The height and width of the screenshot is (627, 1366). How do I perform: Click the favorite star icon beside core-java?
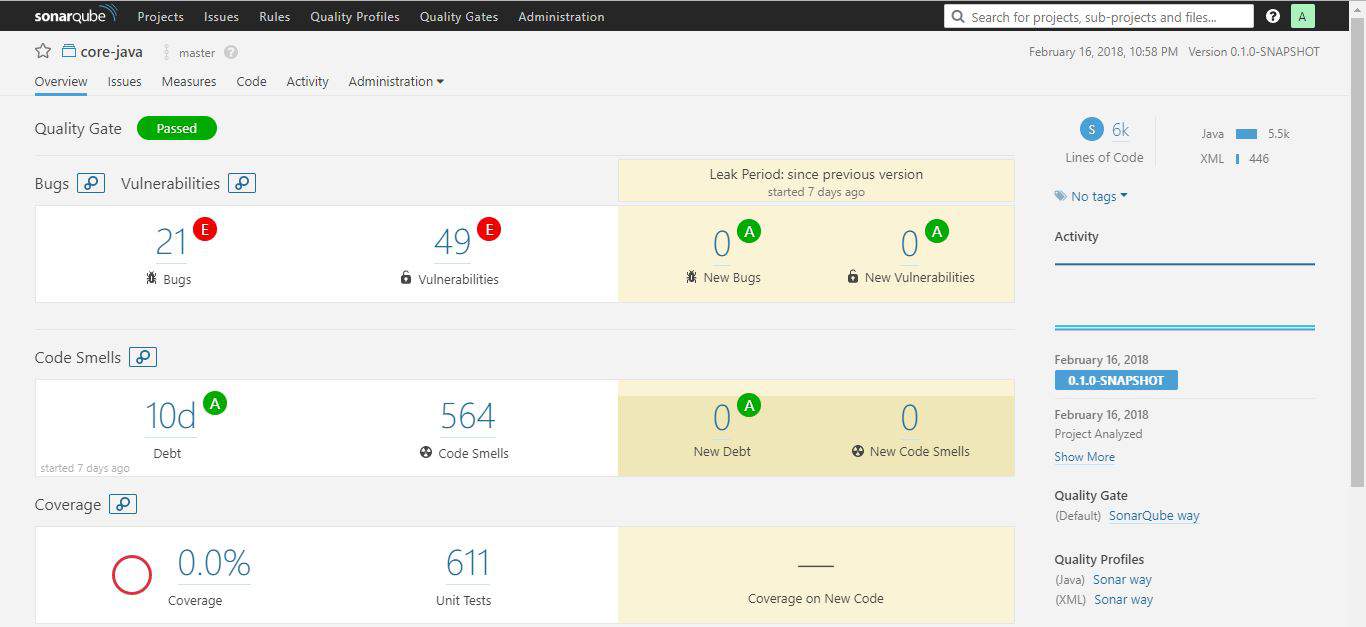coord(43,51)
